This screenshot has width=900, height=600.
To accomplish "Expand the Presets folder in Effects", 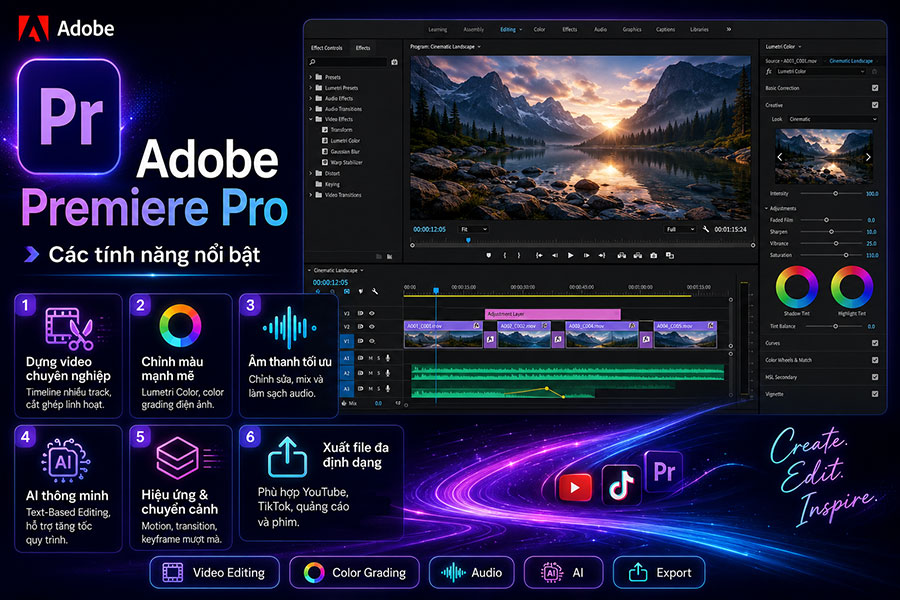I will point(311,77).
